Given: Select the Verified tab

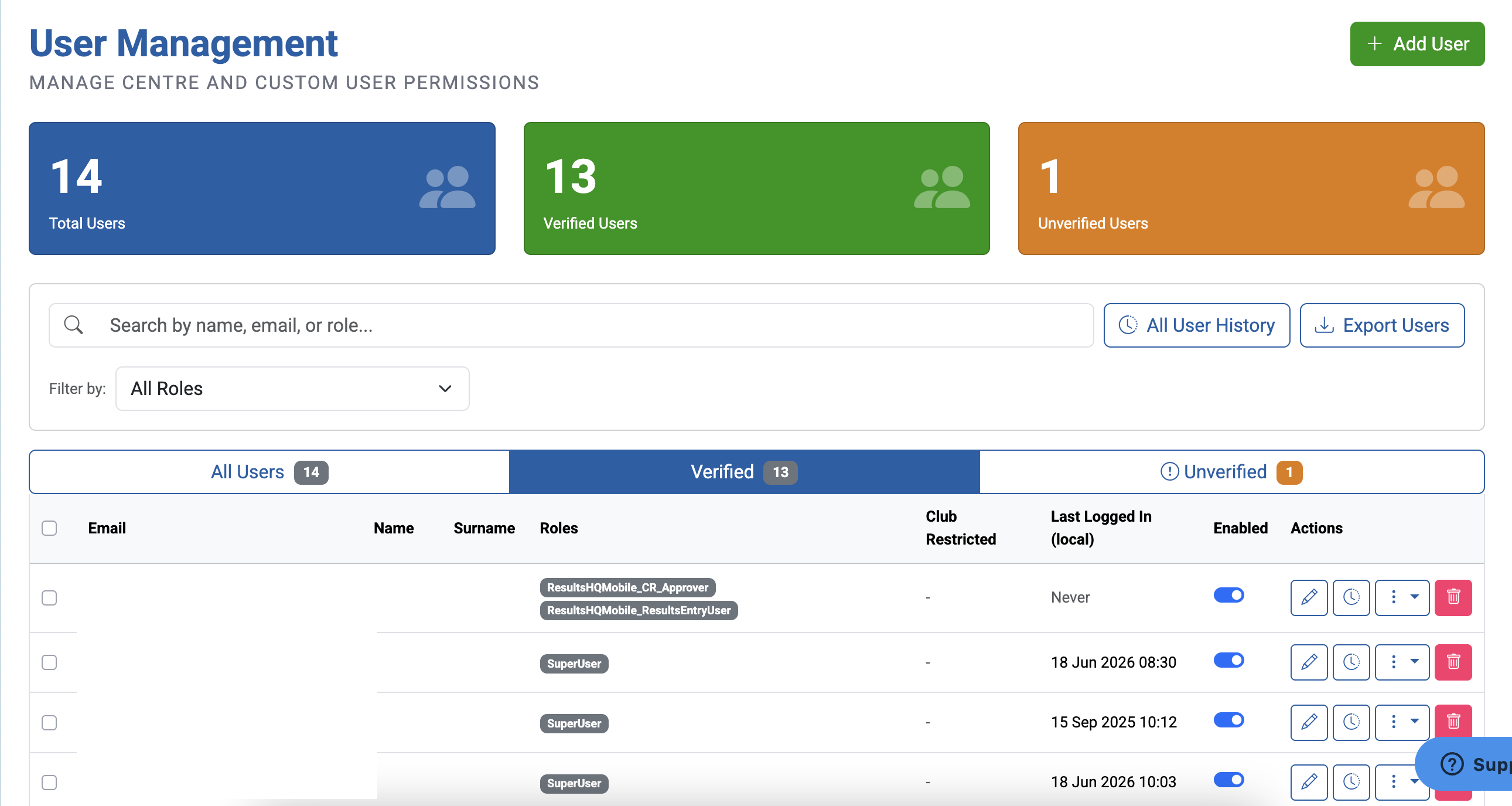Looking at the screenshot, I should pyautogui.click(x=744, y=472).
